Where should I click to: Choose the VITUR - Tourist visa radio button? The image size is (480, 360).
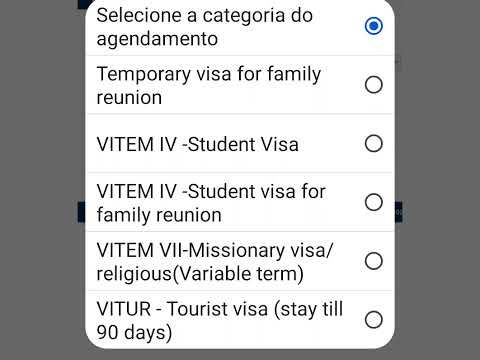[x=373, y=320]
